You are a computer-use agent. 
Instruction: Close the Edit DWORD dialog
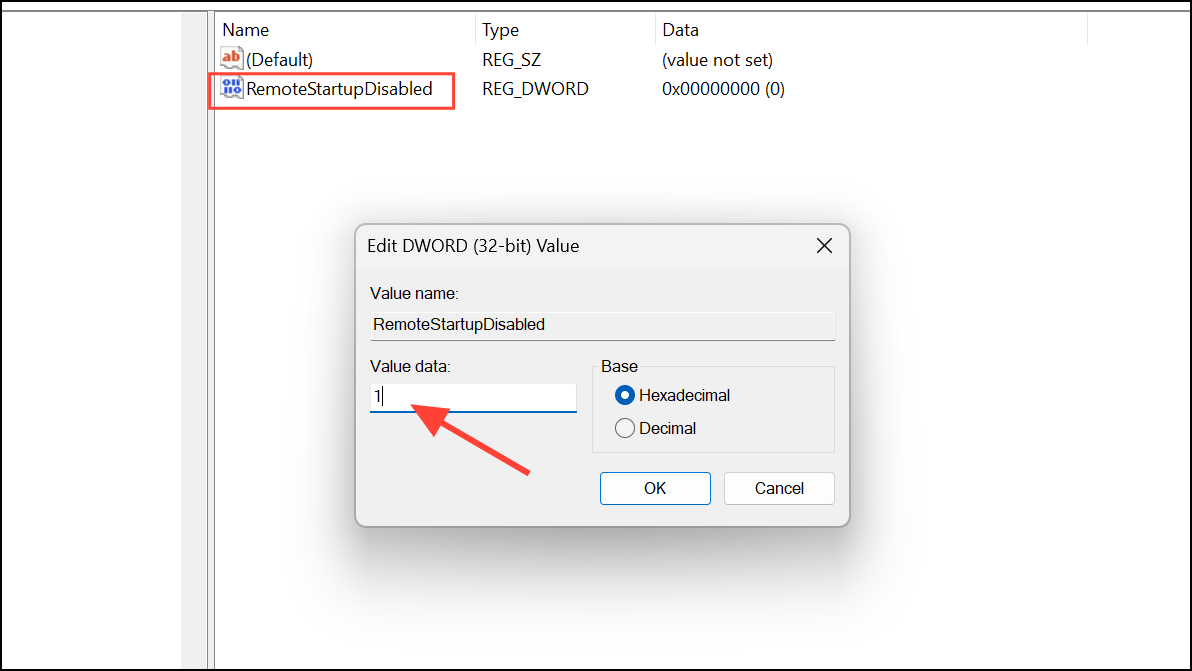[x=823, y=245]
